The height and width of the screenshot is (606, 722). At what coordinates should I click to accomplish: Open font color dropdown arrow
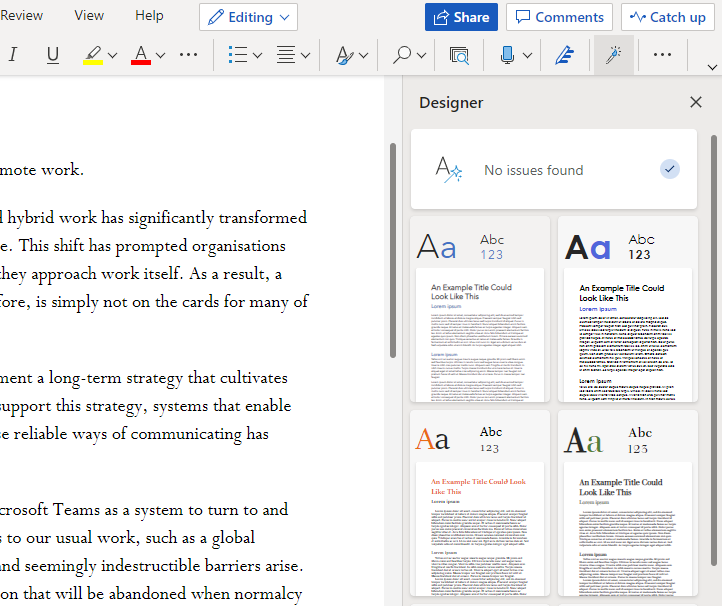tap(161, 55)
